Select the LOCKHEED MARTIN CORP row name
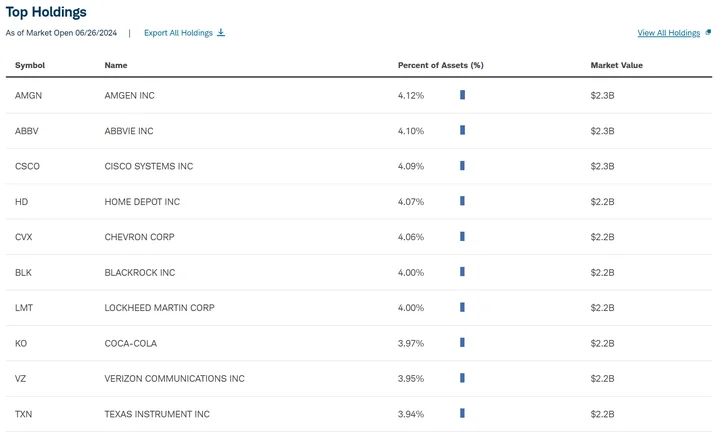The width and height of the screenshot is (720, 439). [159, 308]
